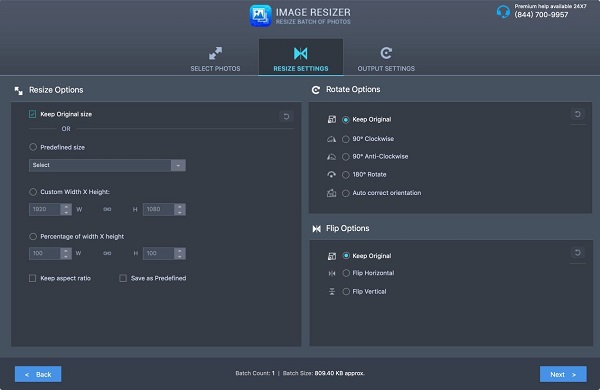This screenshot has height=390, width=600.
Task: Select Percentage of width X height option
Action: [33, 237]
